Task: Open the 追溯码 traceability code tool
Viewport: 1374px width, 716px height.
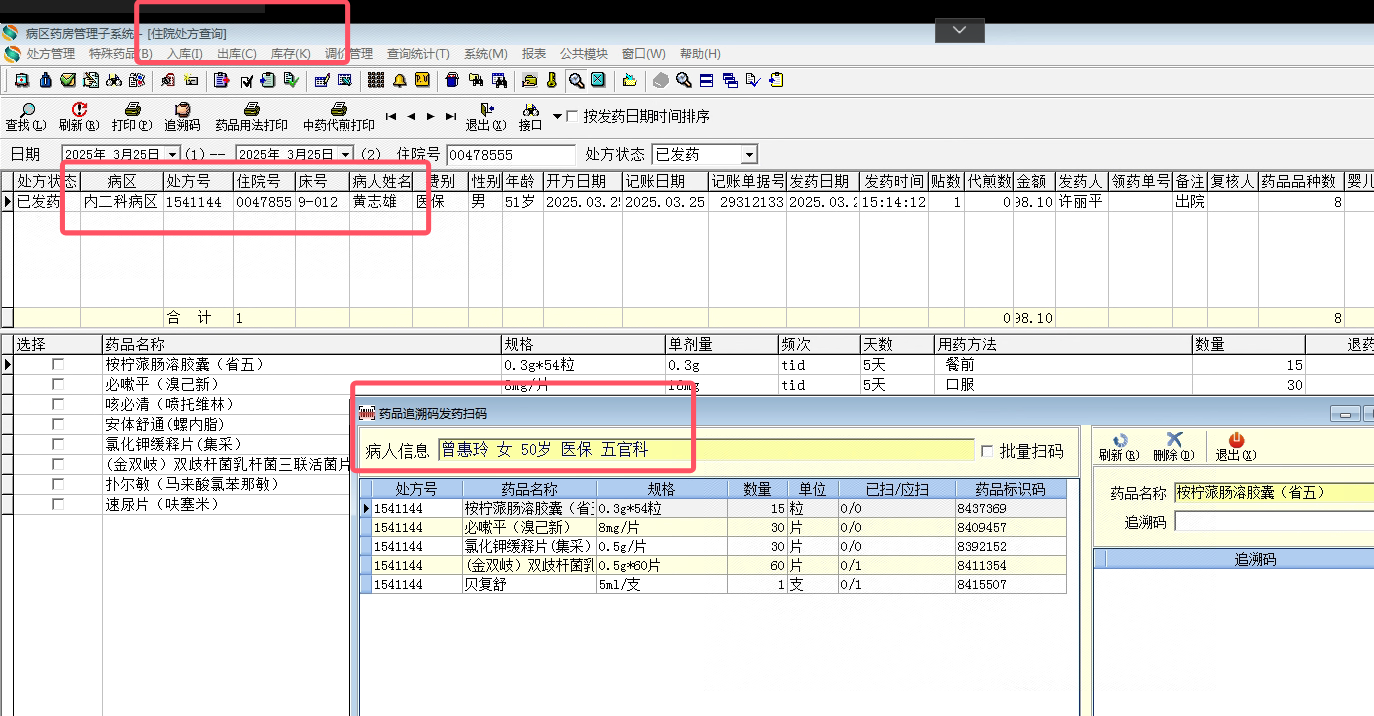Action: (x=182, y=117)
